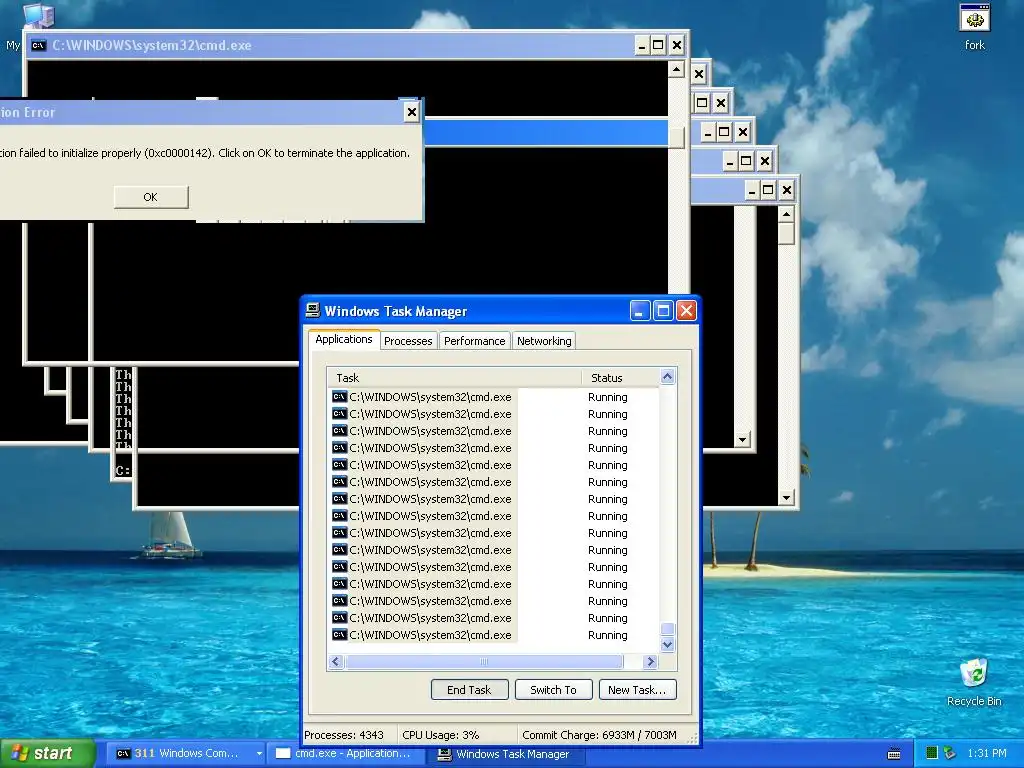
Task: Minimize the front cmd.exe window
Action: (x=641, y=45)
